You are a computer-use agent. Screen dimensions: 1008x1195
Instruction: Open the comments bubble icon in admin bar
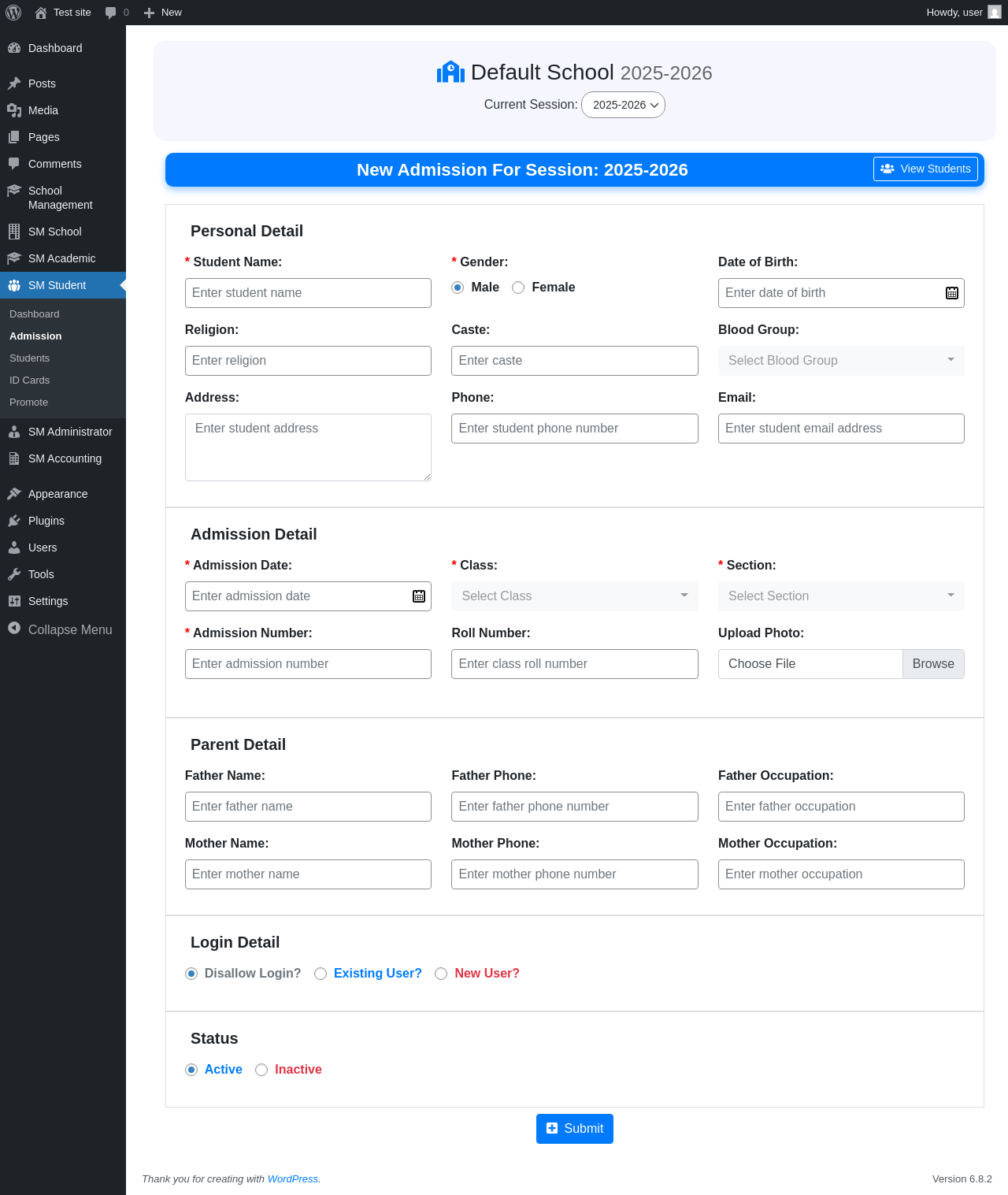click(x=110, y=13)
